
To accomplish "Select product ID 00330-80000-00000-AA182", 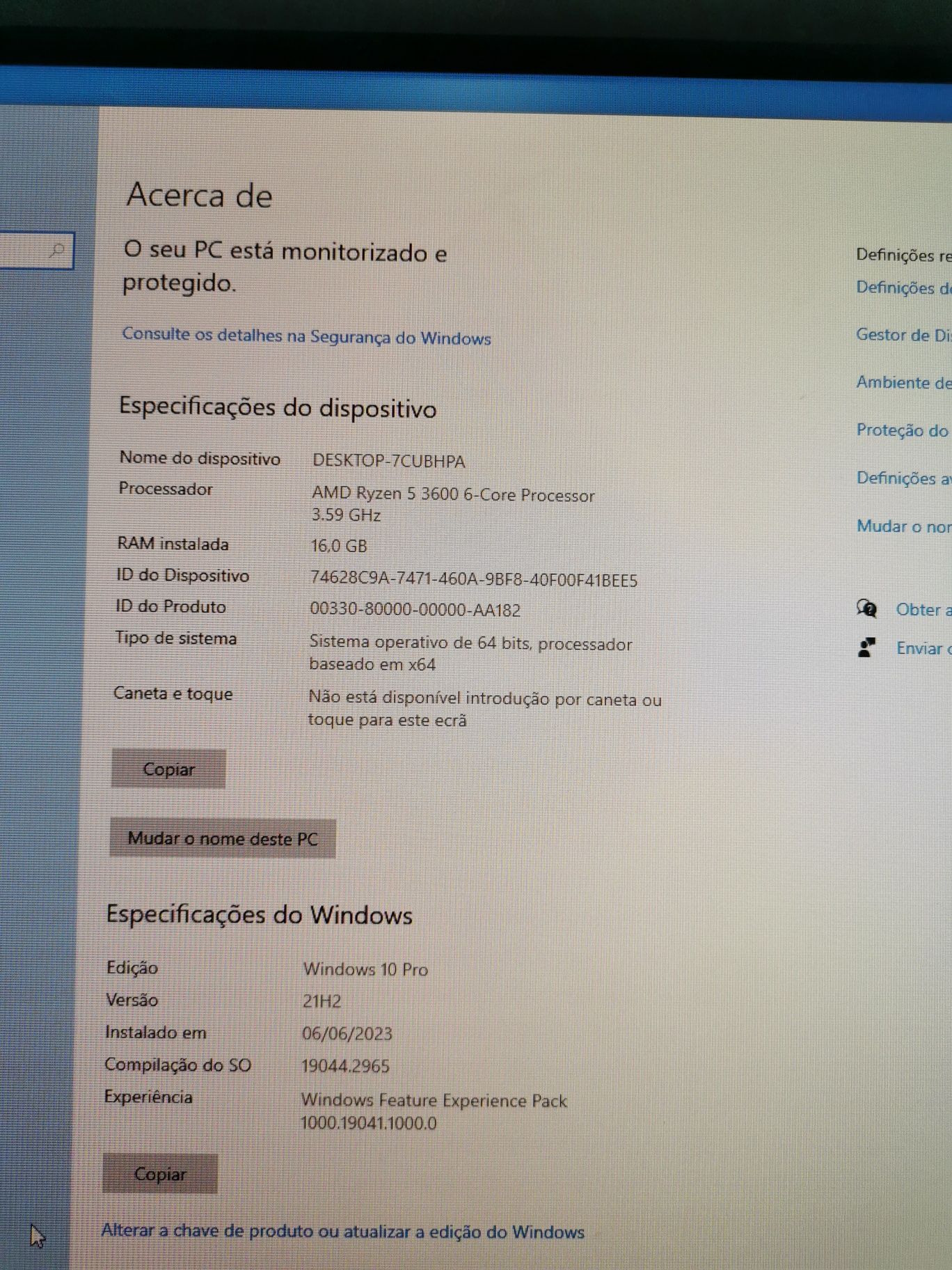I will 415,610.
